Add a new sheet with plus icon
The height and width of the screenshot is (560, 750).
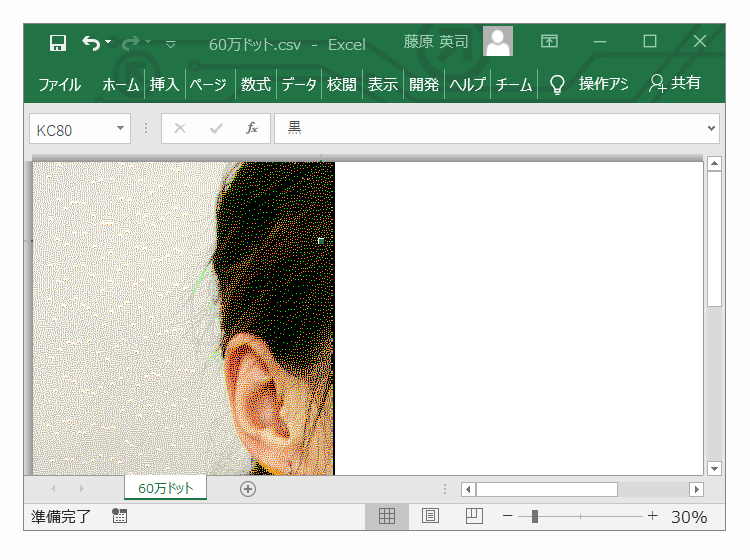248,489
